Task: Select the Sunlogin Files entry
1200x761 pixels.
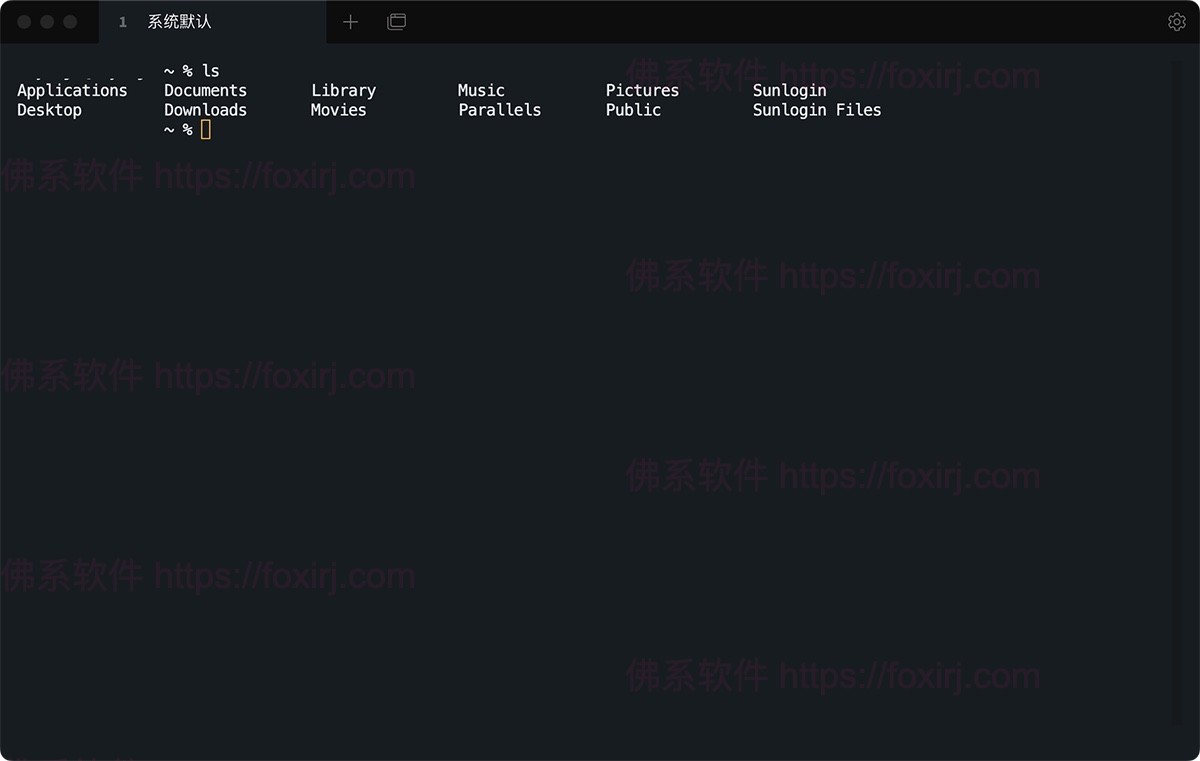Action: coord(817,110)
